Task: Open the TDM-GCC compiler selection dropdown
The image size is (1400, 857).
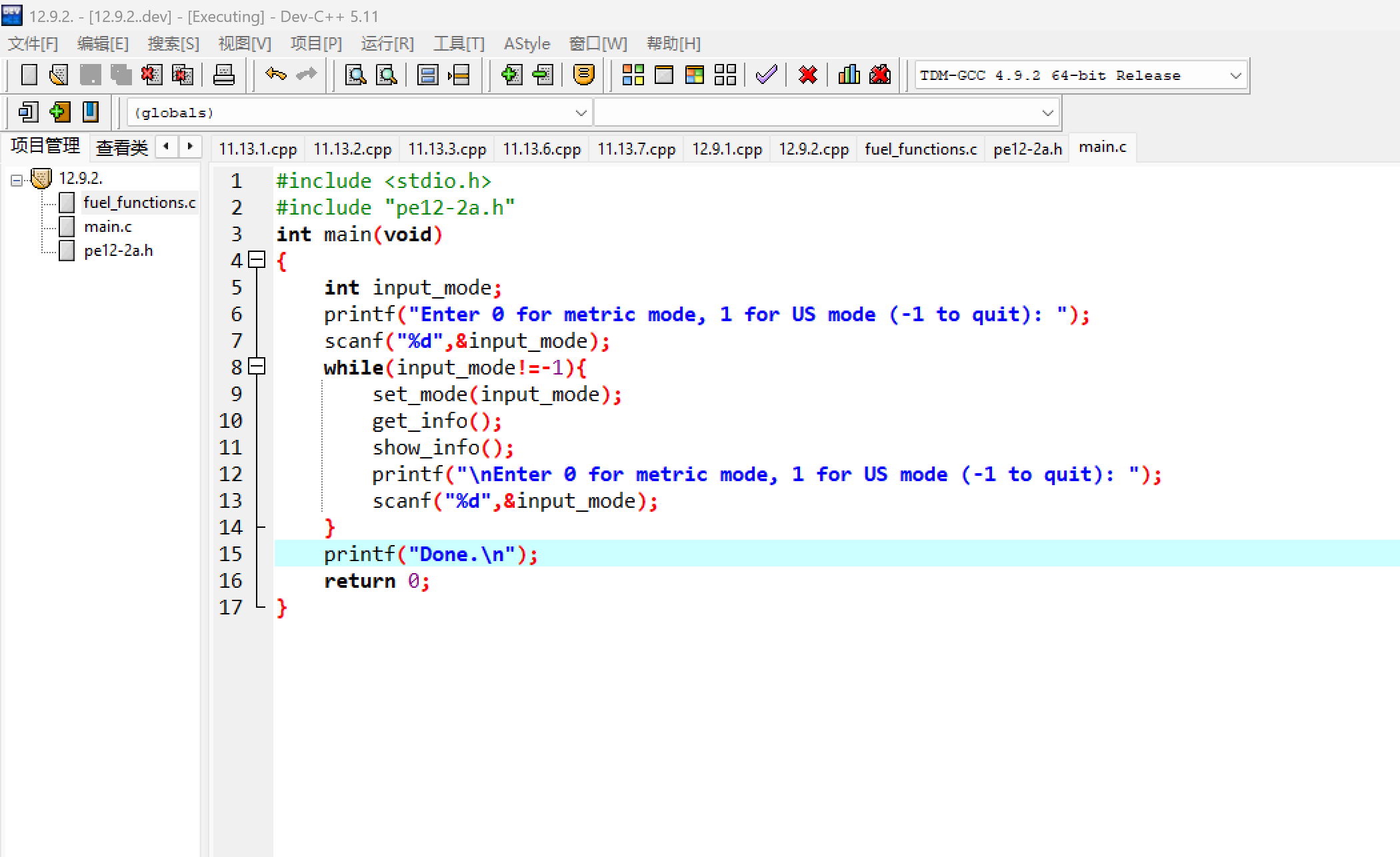Action: (1235, 75)
